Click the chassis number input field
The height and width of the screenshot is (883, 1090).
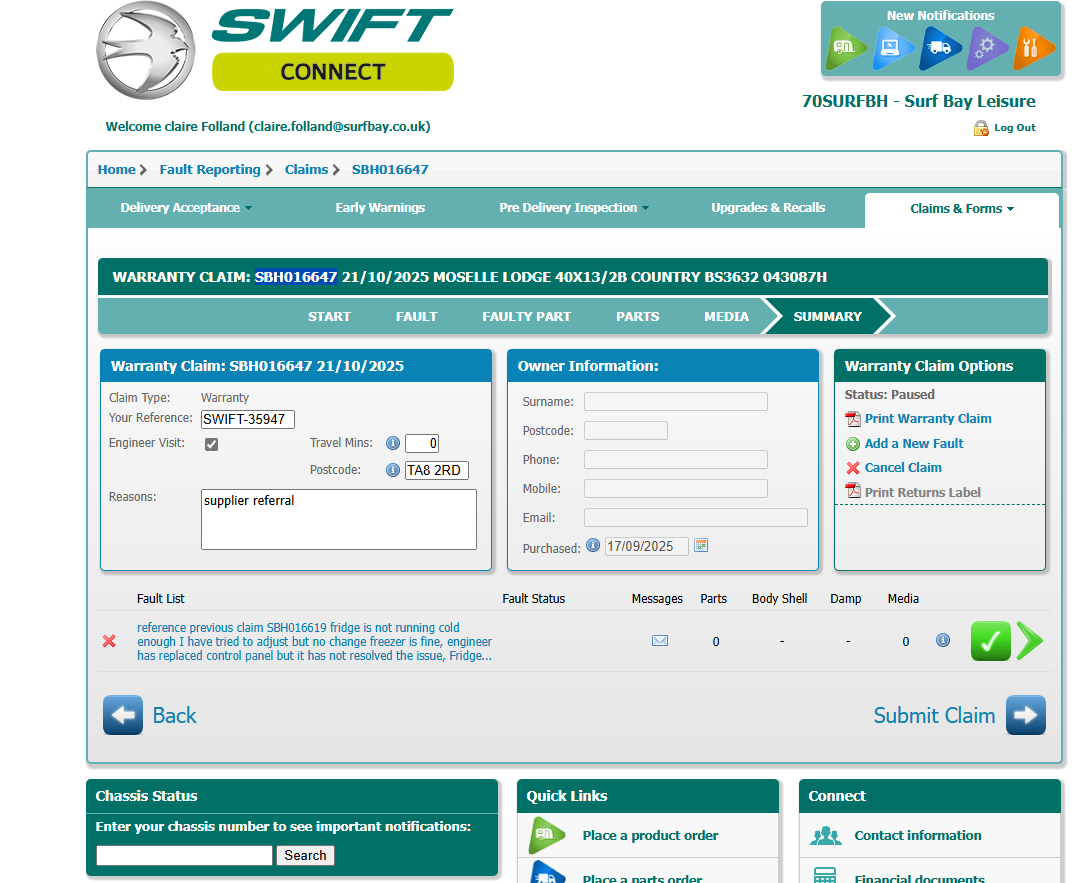pyautogui.click(x=184, y=855)
